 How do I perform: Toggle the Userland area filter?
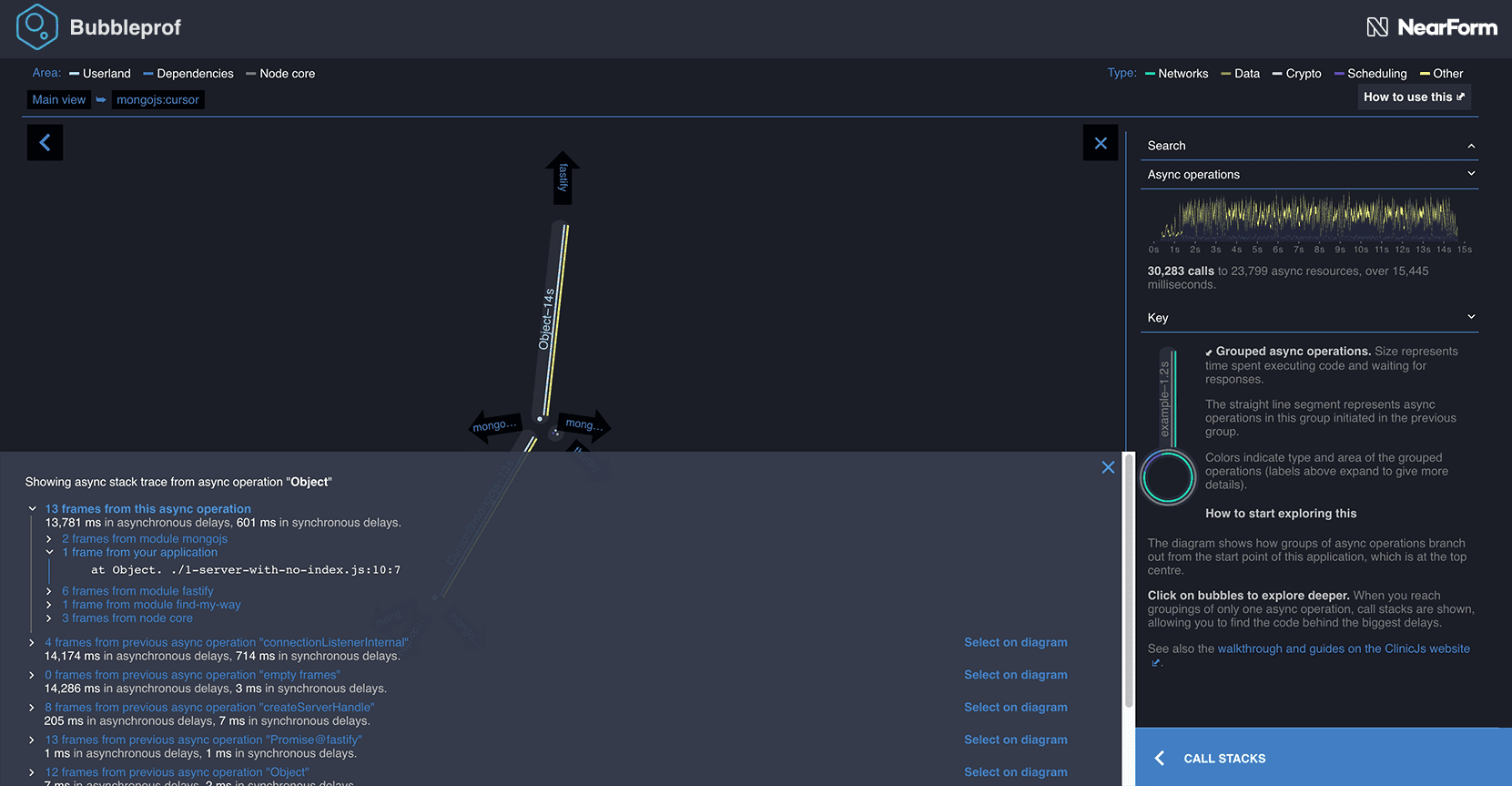tap(100, 73)
